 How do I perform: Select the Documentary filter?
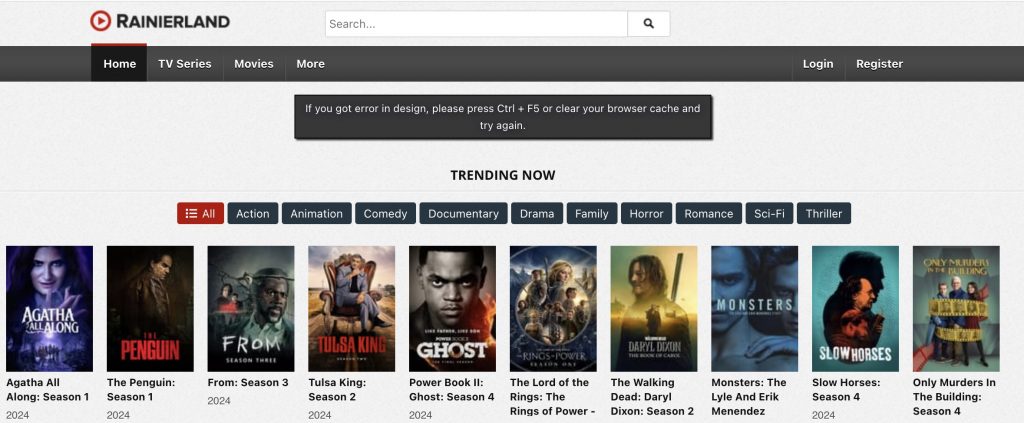point(463,214)
